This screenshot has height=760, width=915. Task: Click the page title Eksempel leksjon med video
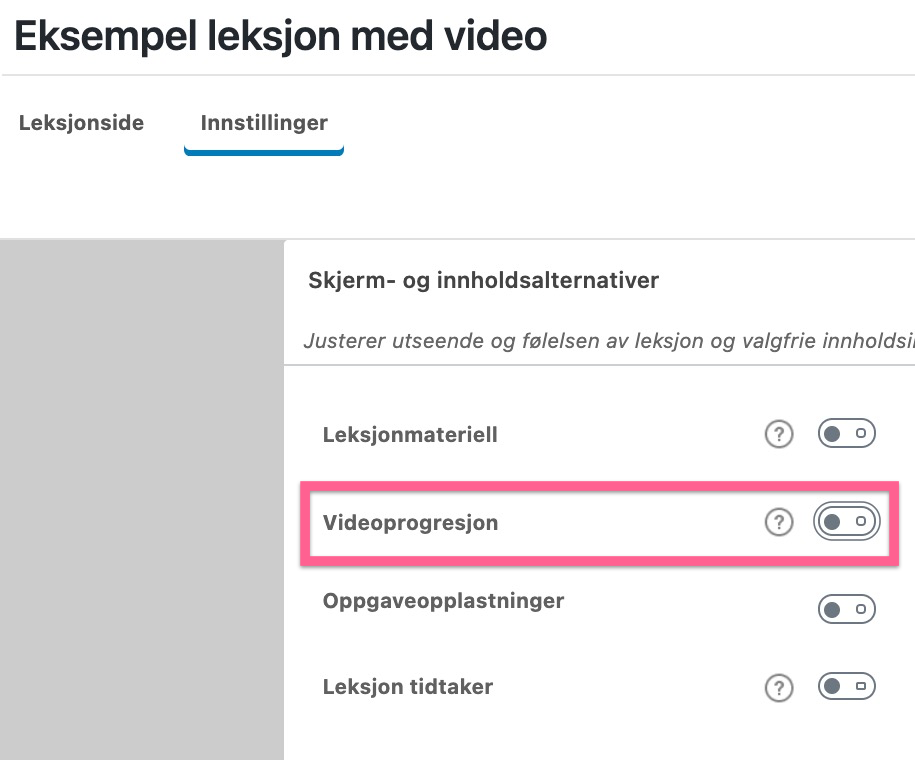click(x=280, y=37)
